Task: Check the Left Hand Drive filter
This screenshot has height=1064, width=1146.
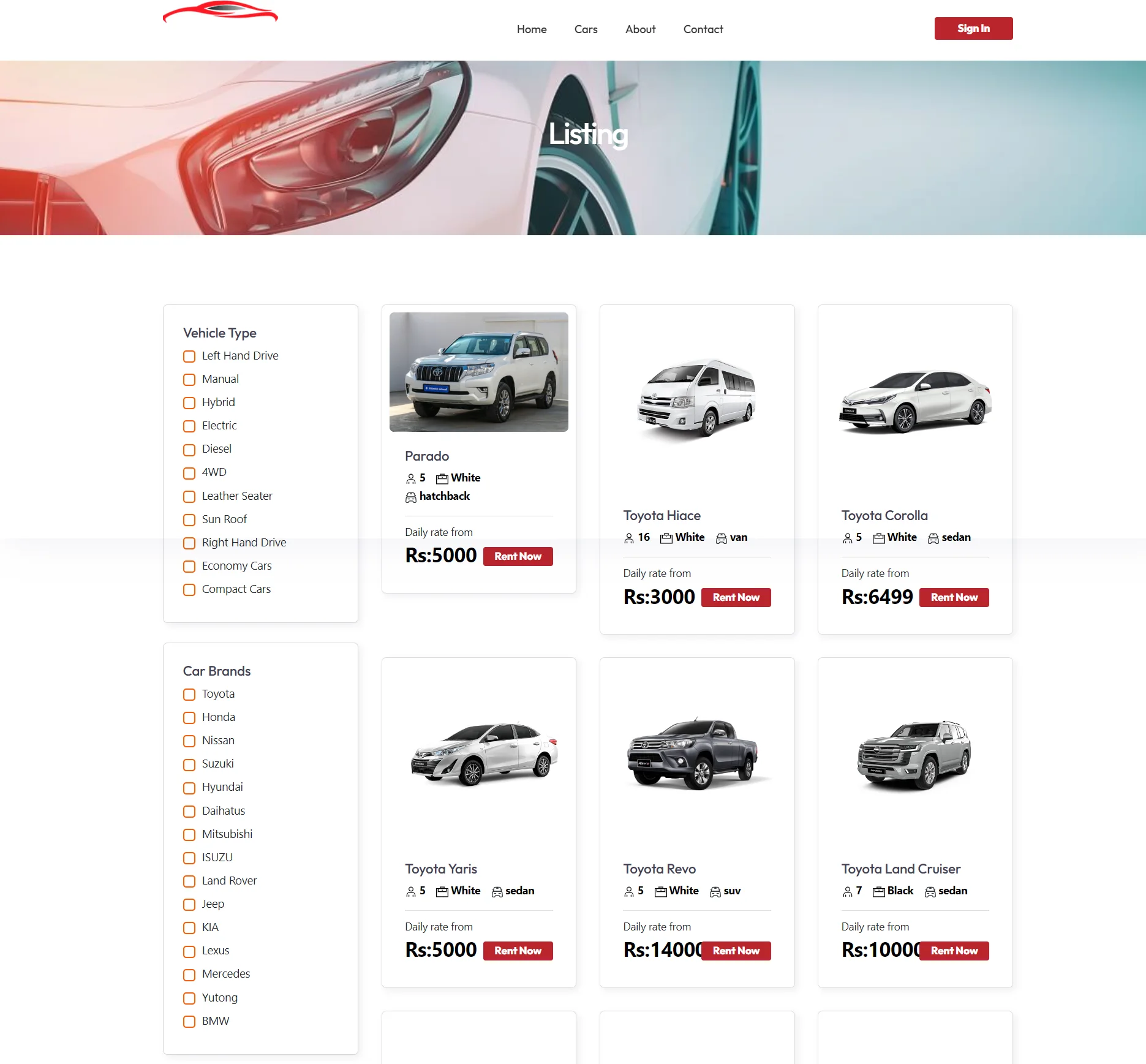Action: pos(189,357)
